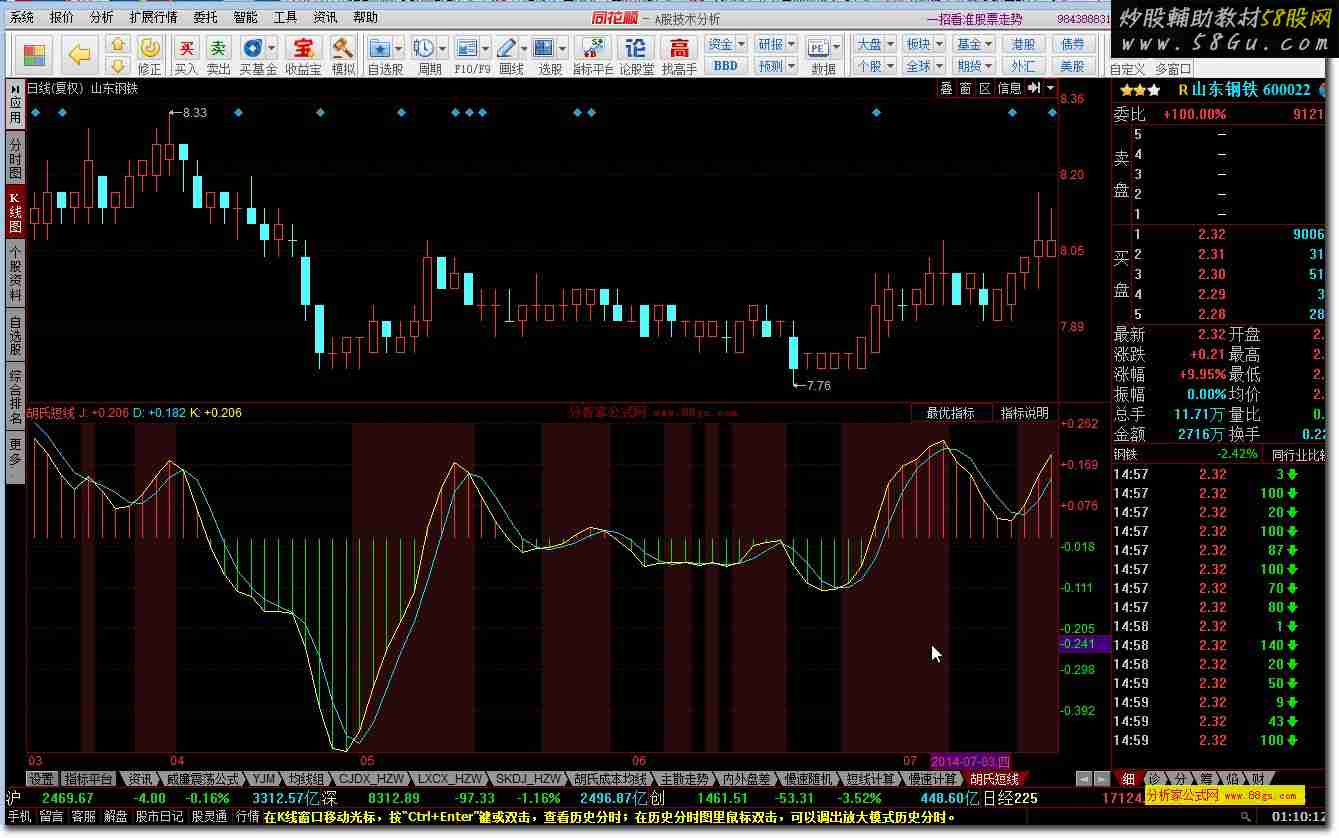Viewport: 1339px width, 838px height.
Task: Click the 卖出 sell icon
Action: (x=218, y=56)
